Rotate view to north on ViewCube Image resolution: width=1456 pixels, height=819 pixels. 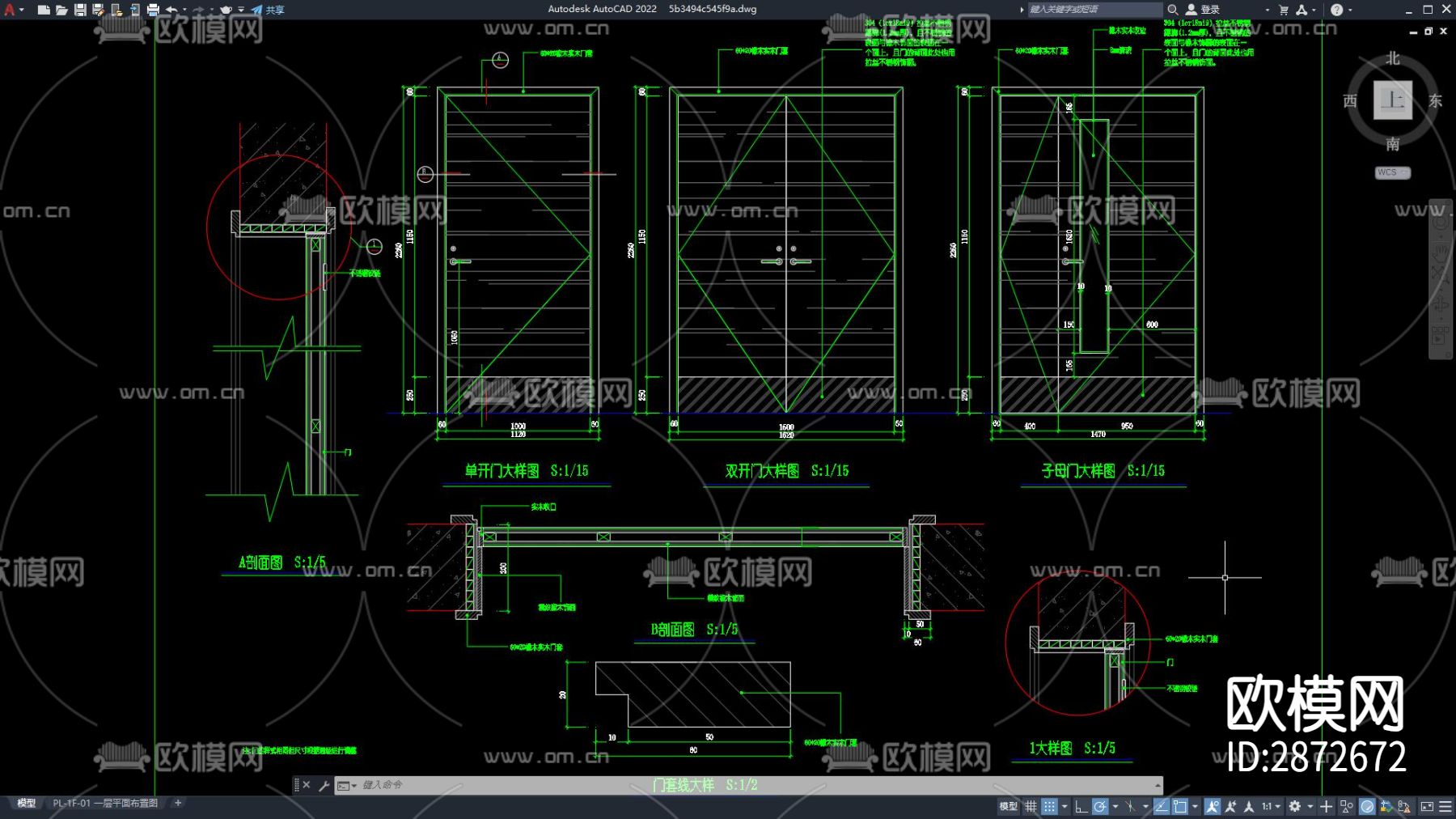1393,59
